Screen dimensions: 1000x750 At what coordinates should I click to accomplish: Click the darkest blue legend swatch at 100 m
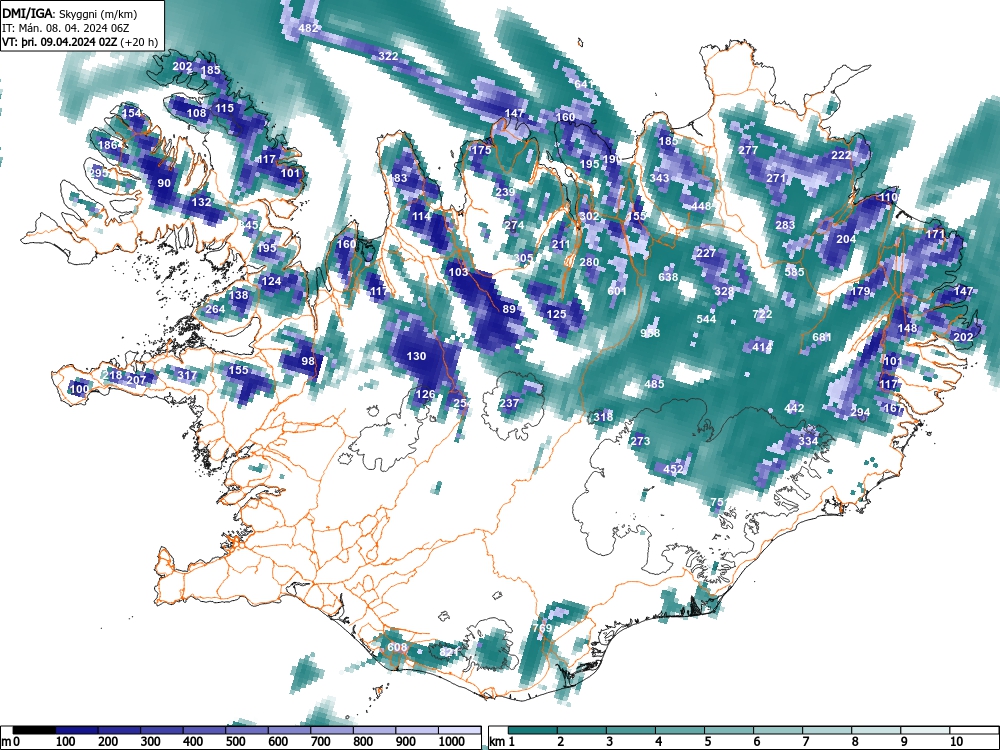[x=77, y=730]
